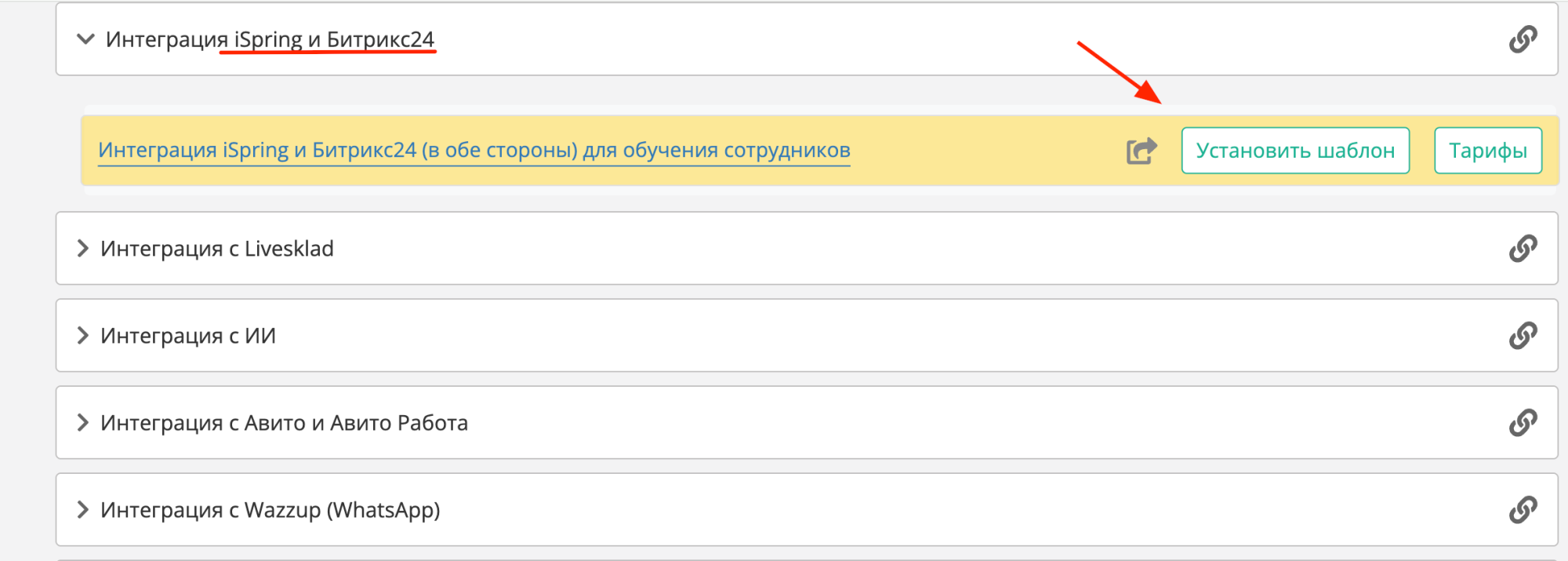The width and height of the screenshot is (1568, 561).
Task: Open the Тарифы button
Action: tap(1487, 151)
